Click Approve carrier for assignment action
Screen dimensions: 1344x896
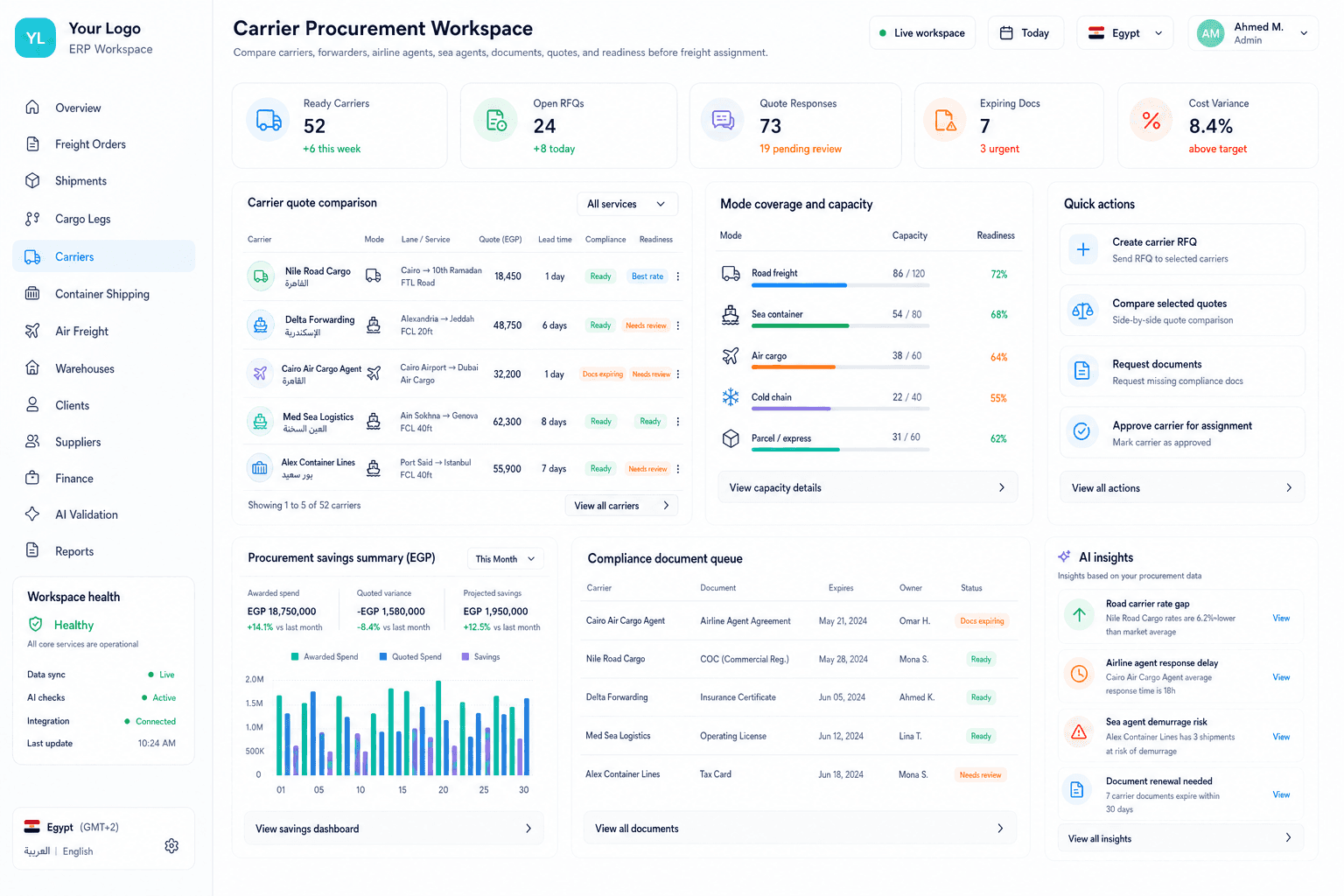tap(1182, 432)
